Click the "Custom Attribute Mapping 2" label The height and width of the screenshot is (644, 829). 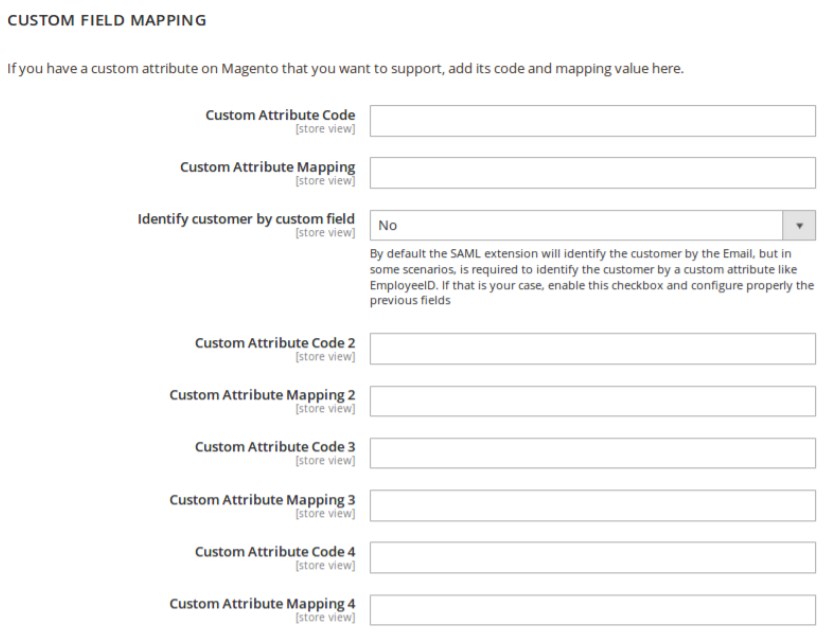coord(262,395)
